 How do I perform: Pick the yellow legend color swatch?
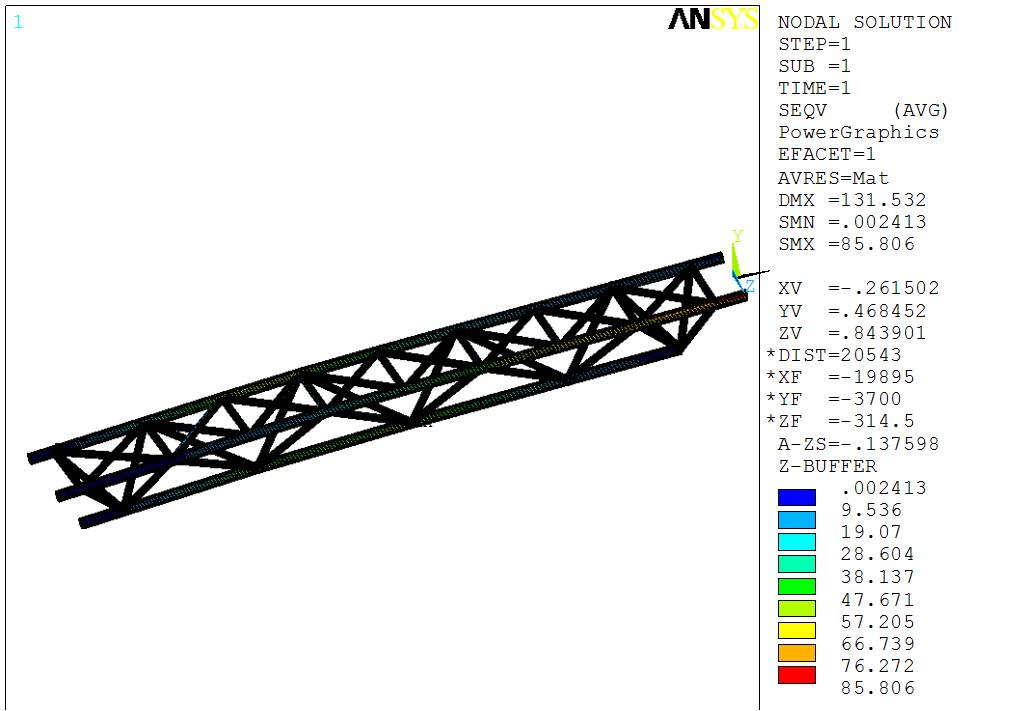coord(796,631)
